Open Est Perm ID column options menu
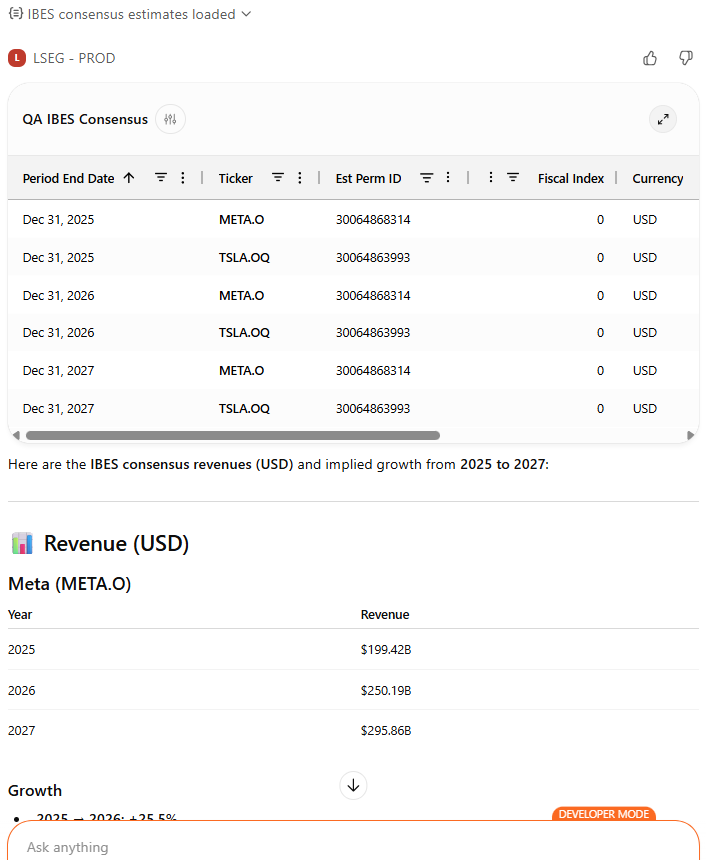The height and width of the screenshot is (860, 706). coord(447,178)
